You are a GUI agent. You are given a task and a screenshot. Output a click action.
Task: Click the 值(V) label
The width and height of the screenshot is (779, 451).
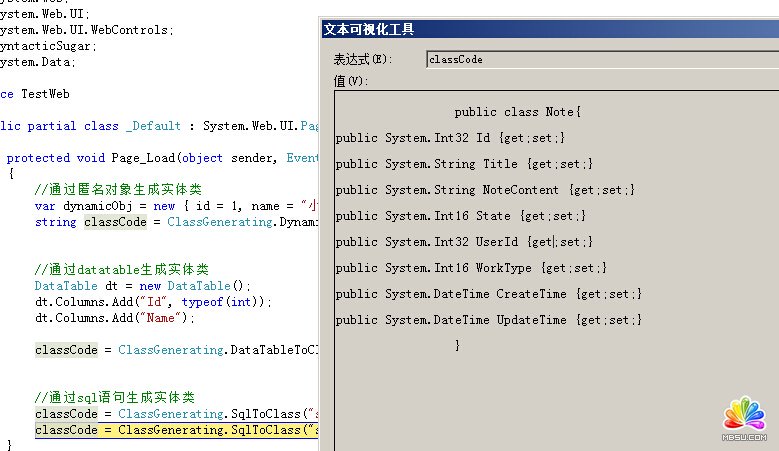(350, 81)
